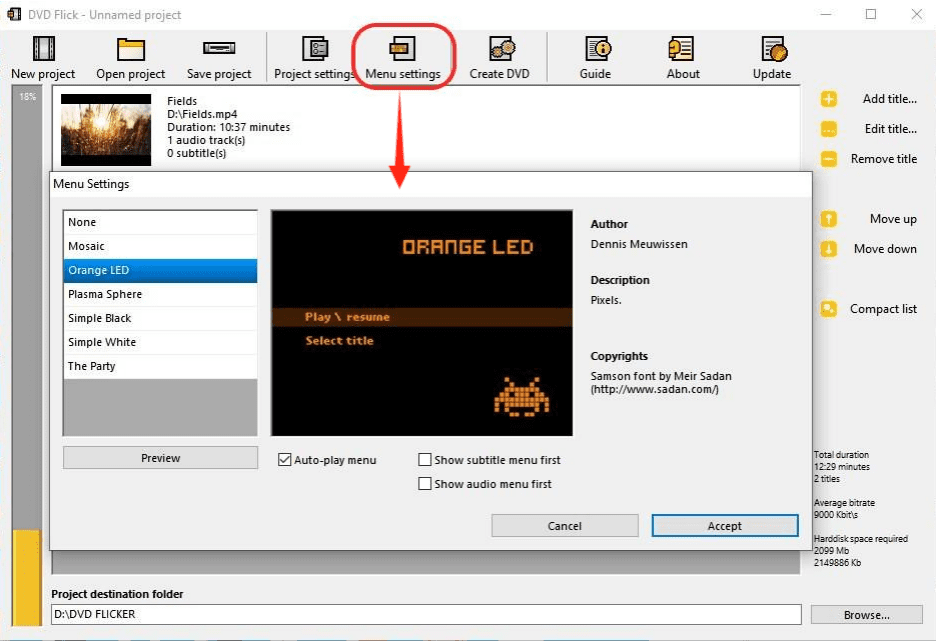The width and height of the screenshot is (936, 642).
Task: Click the Menu settings toolbar icon
Action: tap(403, 50)
